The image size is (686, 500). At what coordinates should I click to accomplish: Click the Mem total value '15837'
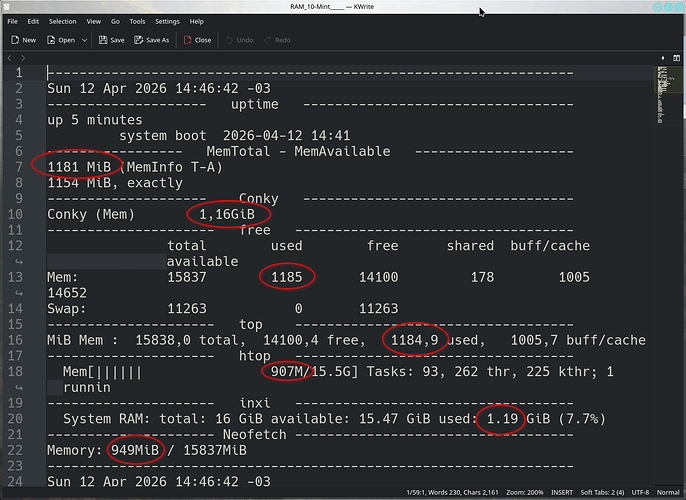pyautogui.click(x=187, y=277)
